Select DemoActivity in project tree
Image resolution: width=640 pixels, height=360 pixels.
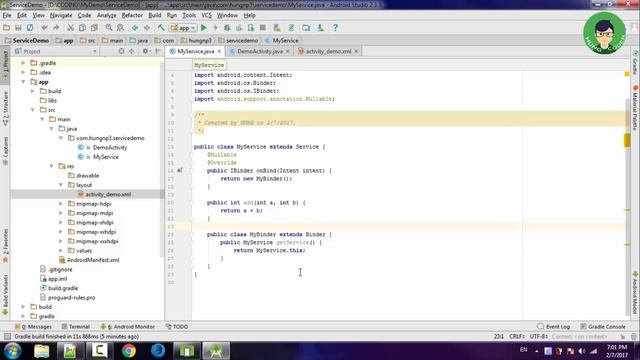click(110, 147)
